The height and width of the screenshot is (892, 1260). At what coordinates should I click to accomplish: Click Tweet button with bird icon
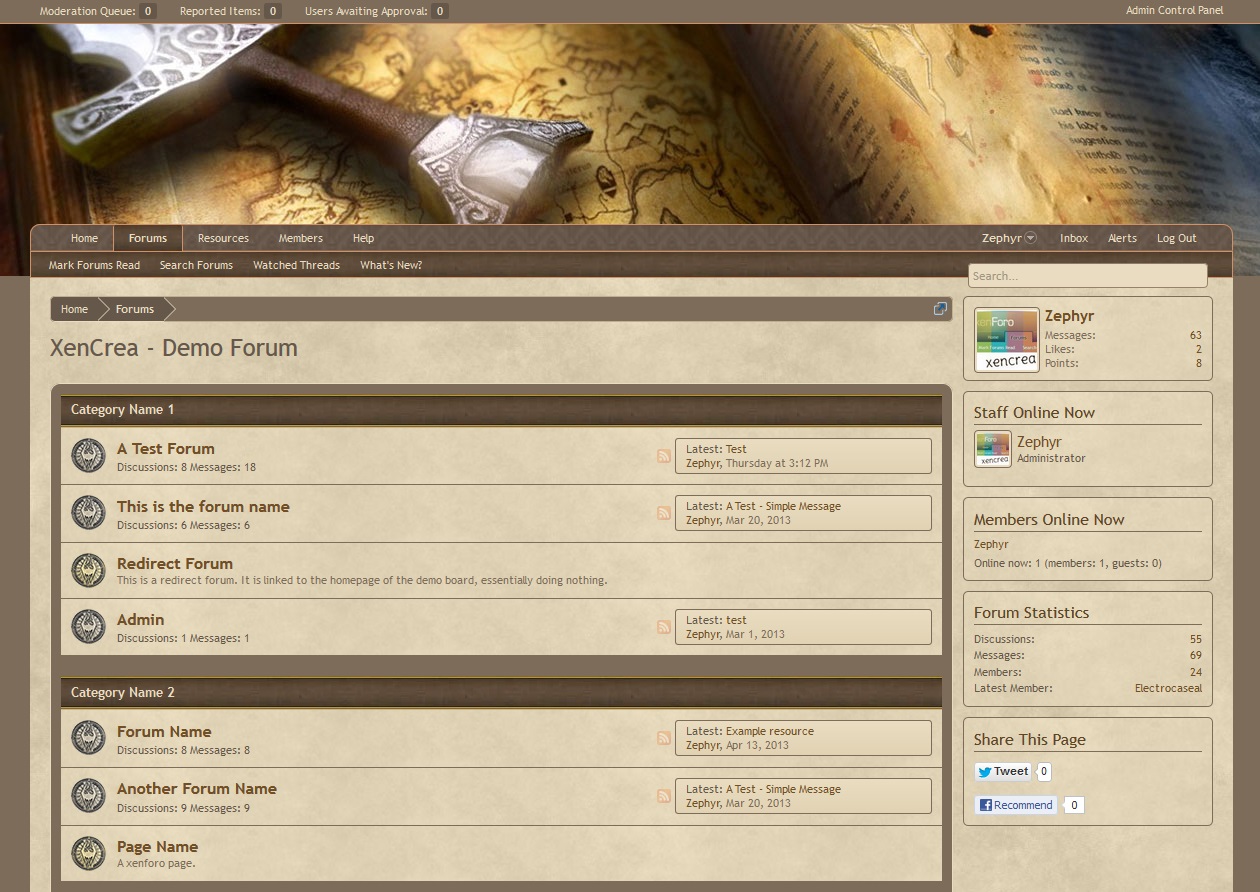click(x=1003, y=771)
